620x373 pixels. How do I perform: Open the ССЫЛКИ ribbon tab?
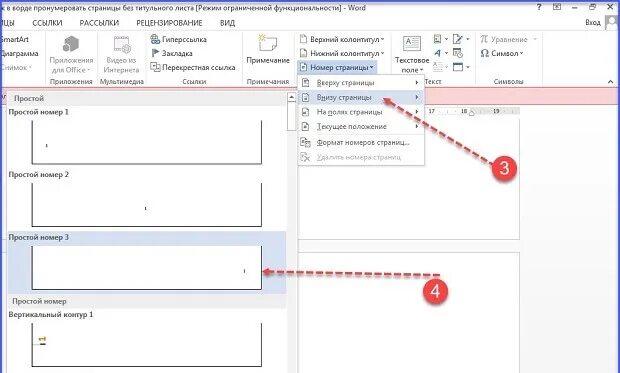[x=47, y=23]
